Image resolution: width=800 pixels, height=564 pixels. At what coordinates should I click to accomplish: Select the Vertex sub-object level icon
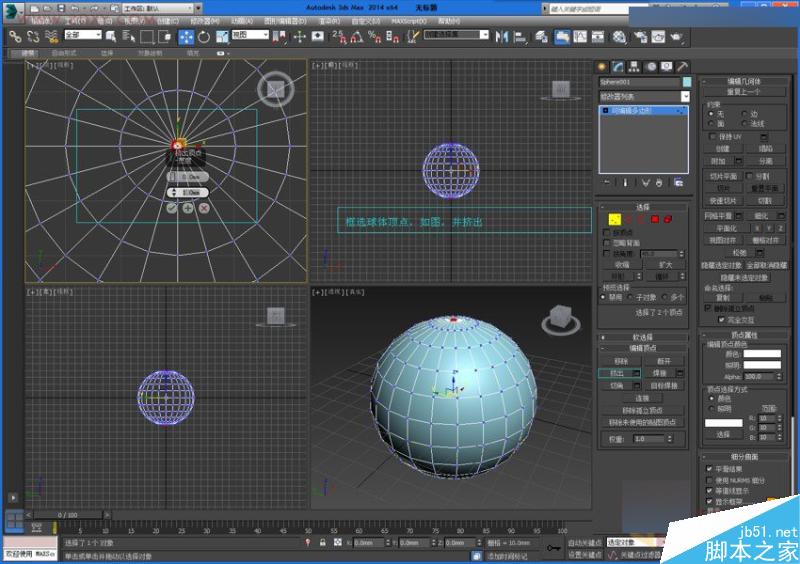[615, 218]
